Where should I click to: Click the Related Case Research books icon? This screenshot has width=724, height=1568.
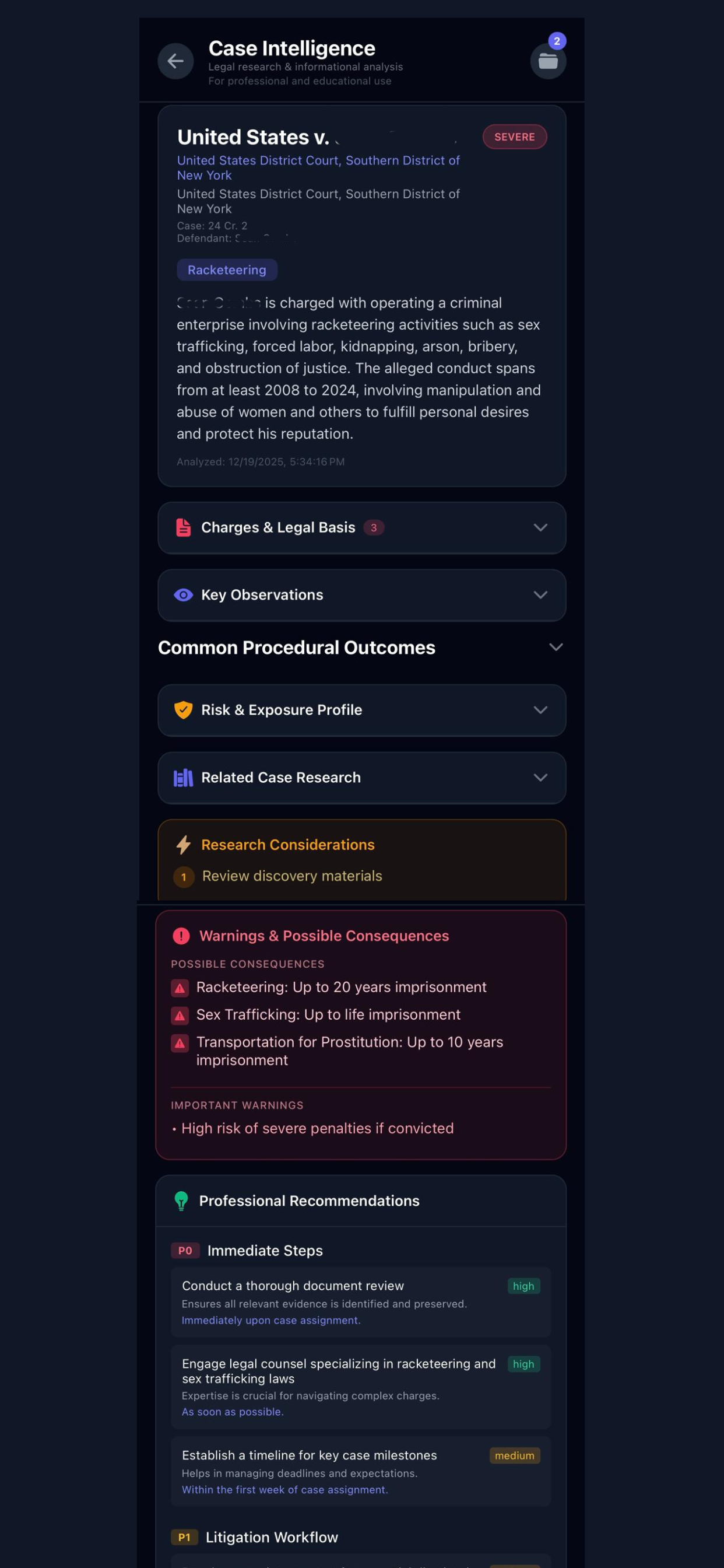point(183,778)
